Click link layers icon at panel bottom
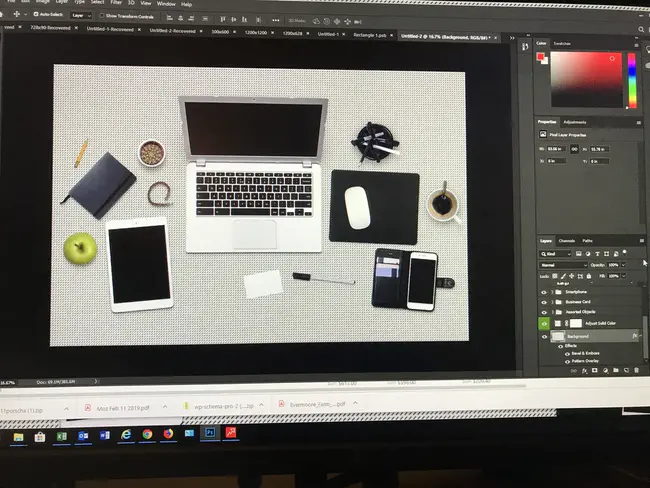Image resolution: width=650 pixels, height=488 pixels. click(574, 371)
